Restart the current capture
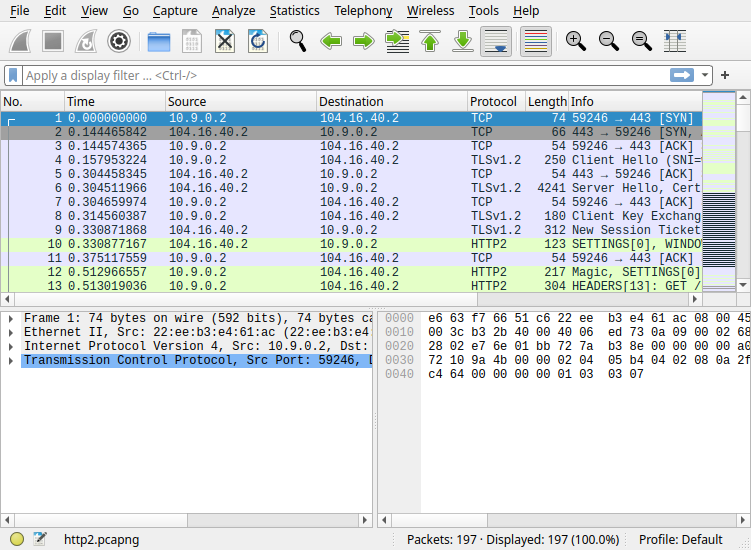The image size is (751, 550). pyautogui.click(x=86, y=41)
